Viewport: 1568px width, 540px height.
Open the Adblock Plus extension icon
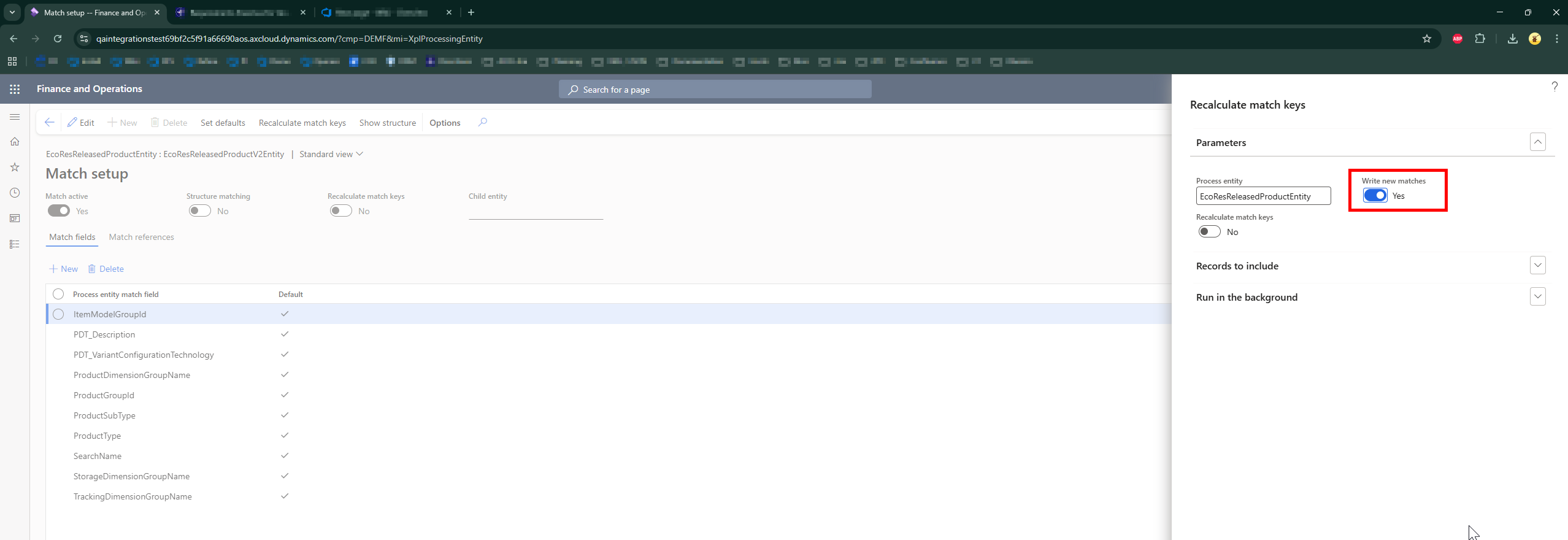coord(1457,39)
